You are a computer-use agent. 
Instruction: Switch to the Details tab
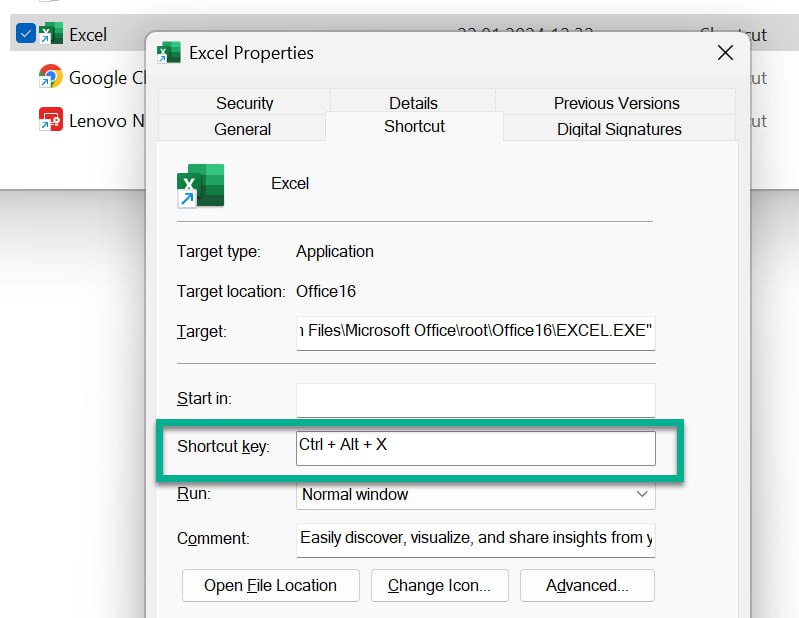tap(413, 103)
